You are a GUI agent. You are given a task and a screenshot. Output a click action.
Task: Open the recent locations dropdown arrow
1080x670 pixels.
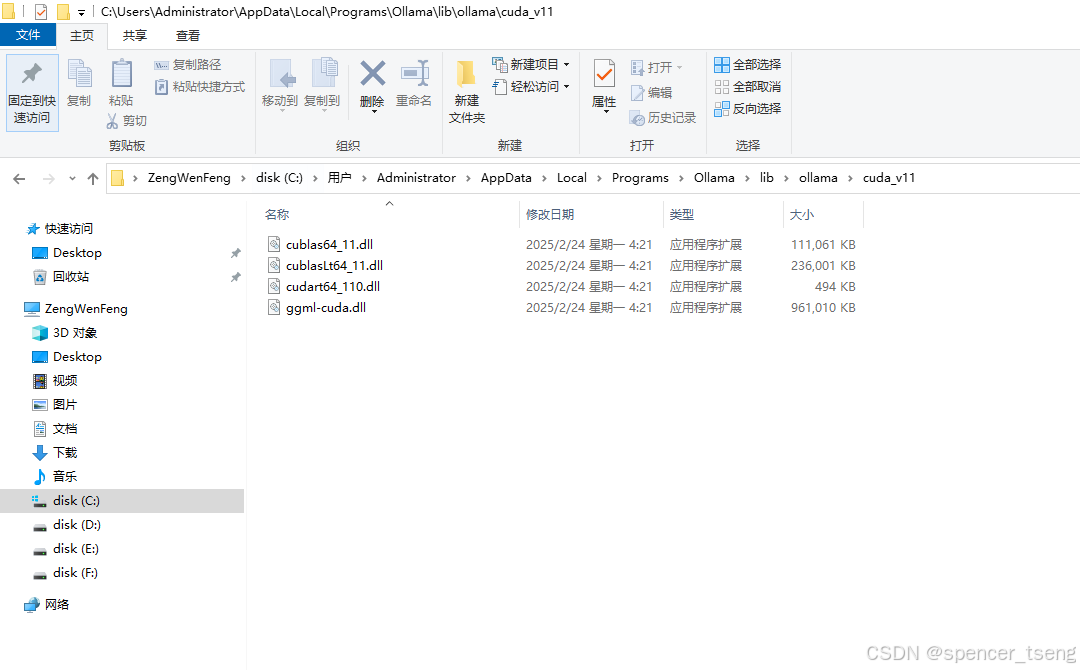pos(72,179)
